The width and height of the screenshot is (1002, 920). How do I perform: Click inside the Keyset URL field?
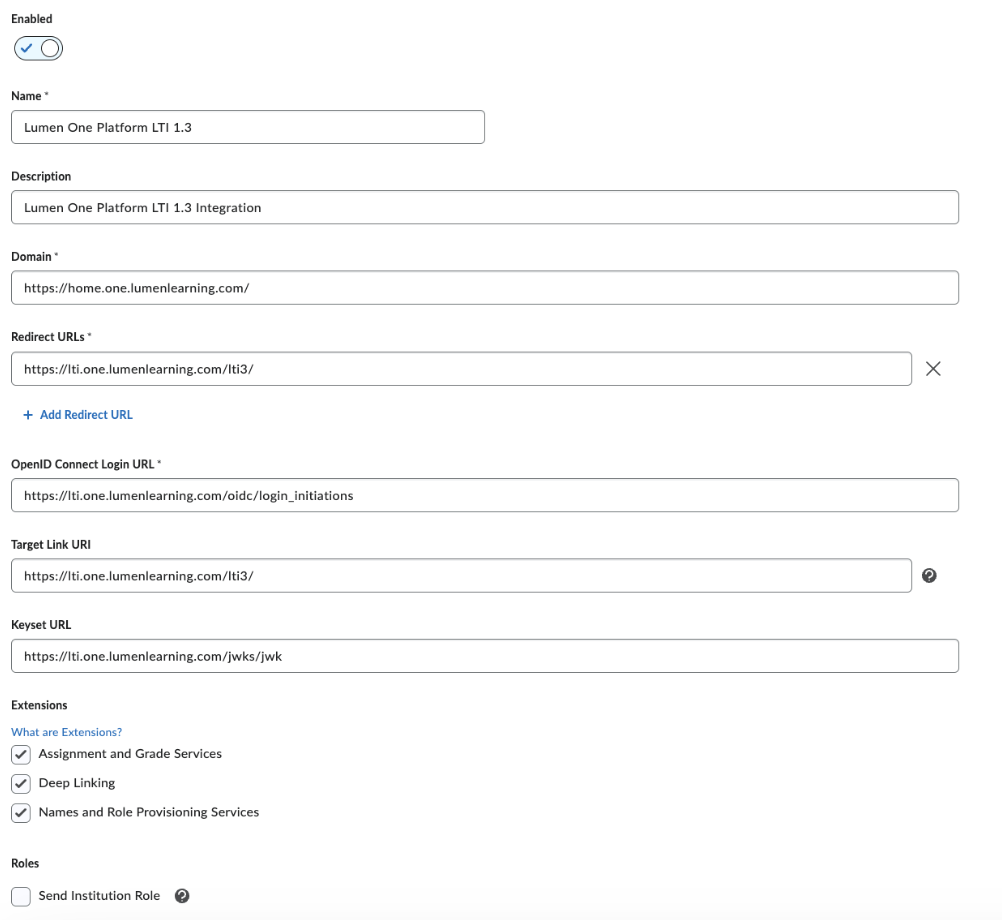485,655
